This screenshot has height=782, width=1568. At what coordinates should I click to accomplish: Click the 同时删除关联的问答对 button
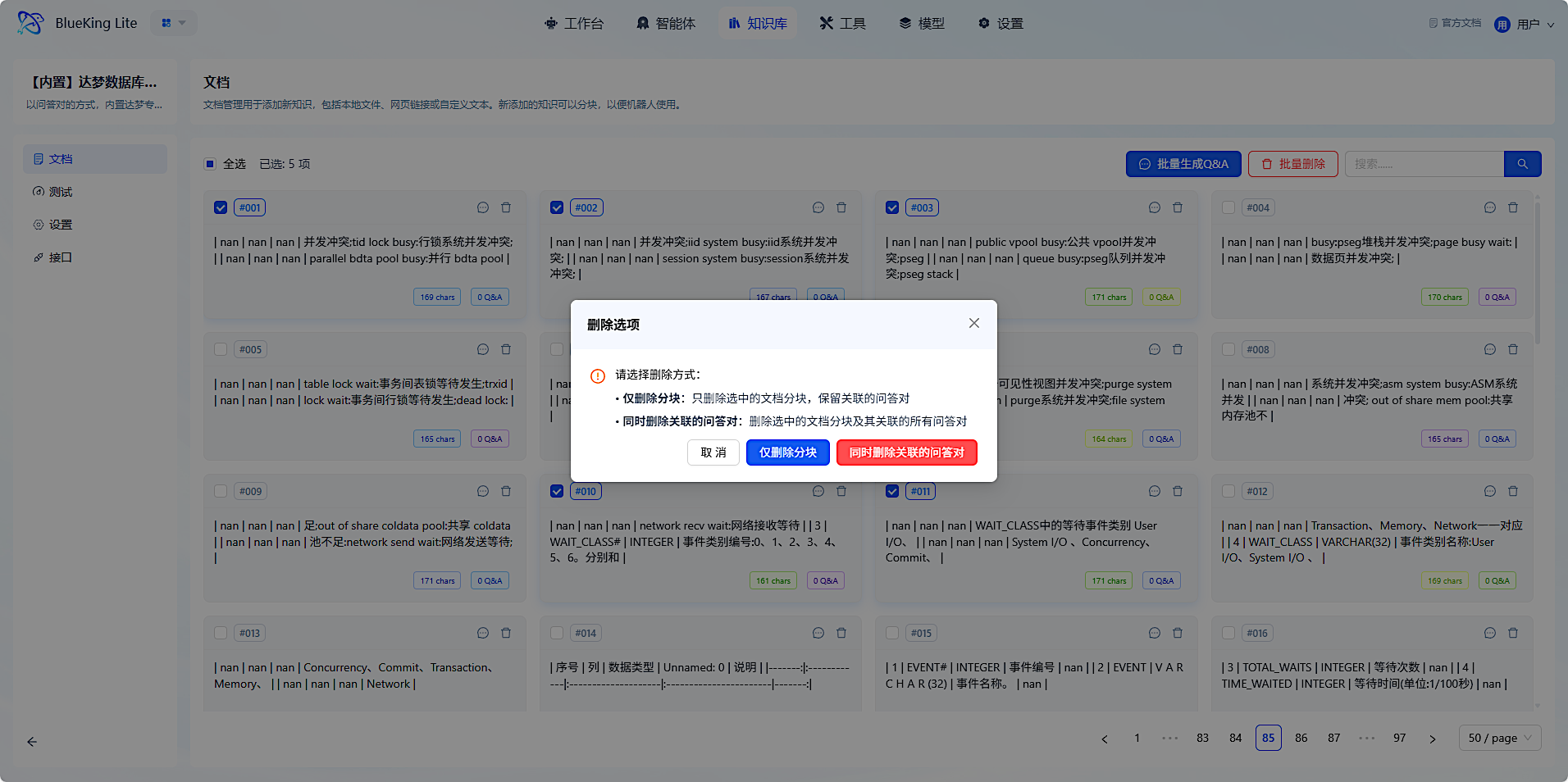(x=906, y=452)
